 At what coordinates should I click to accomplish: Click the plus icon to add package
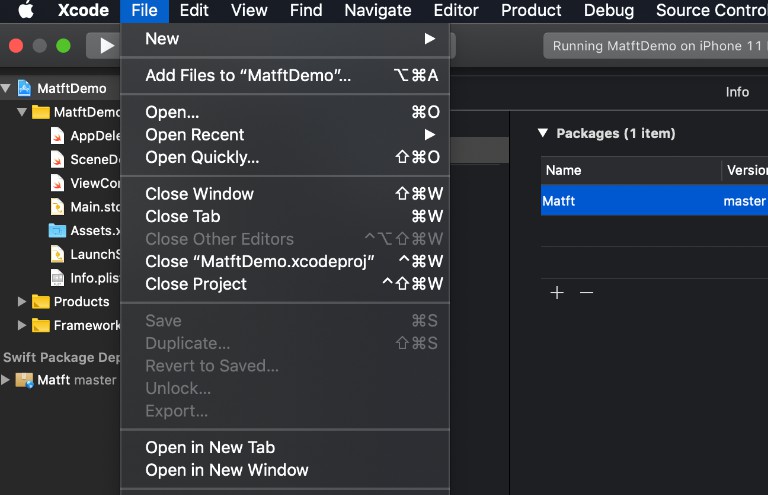pyautogui.click(x=557, y=292)
